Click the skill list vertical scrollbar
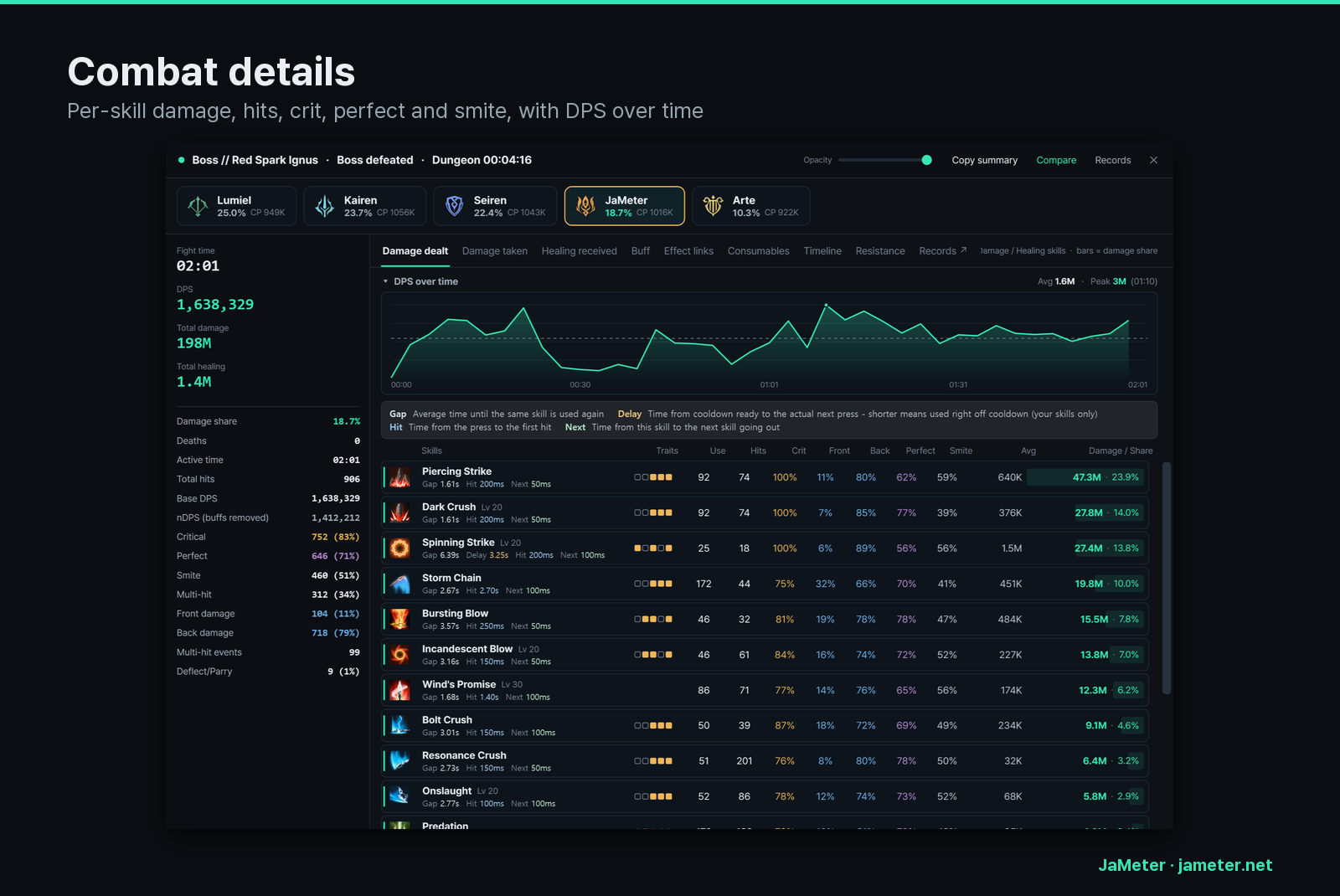 1167,578
